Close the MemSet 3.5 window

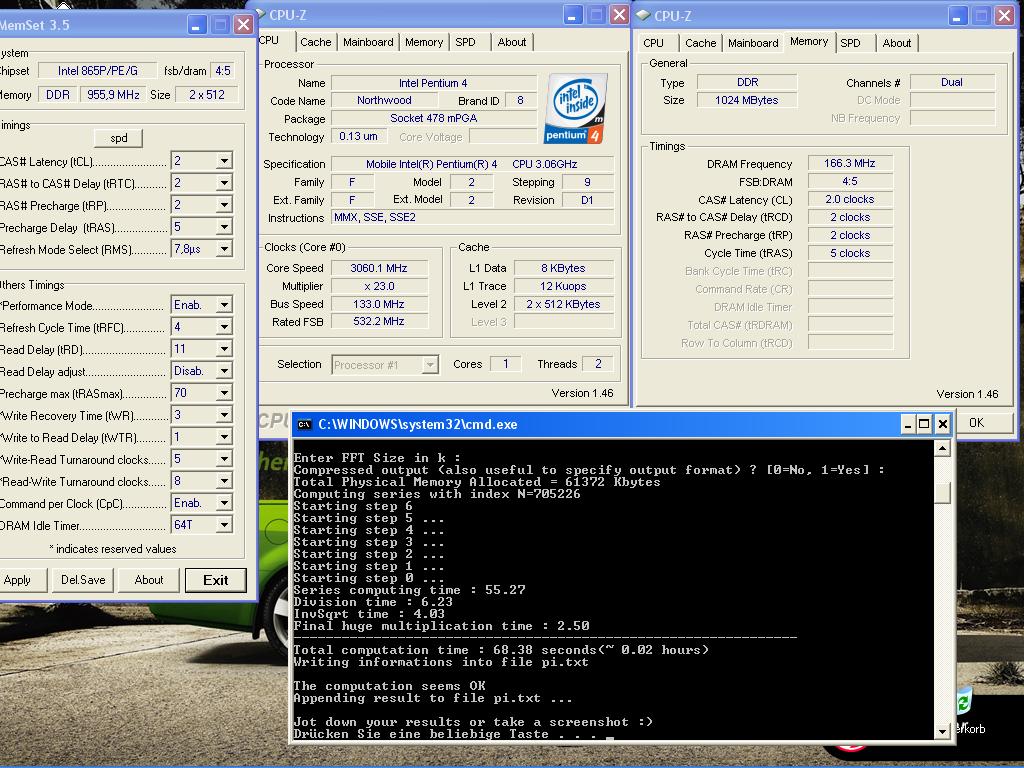(243, 25)
